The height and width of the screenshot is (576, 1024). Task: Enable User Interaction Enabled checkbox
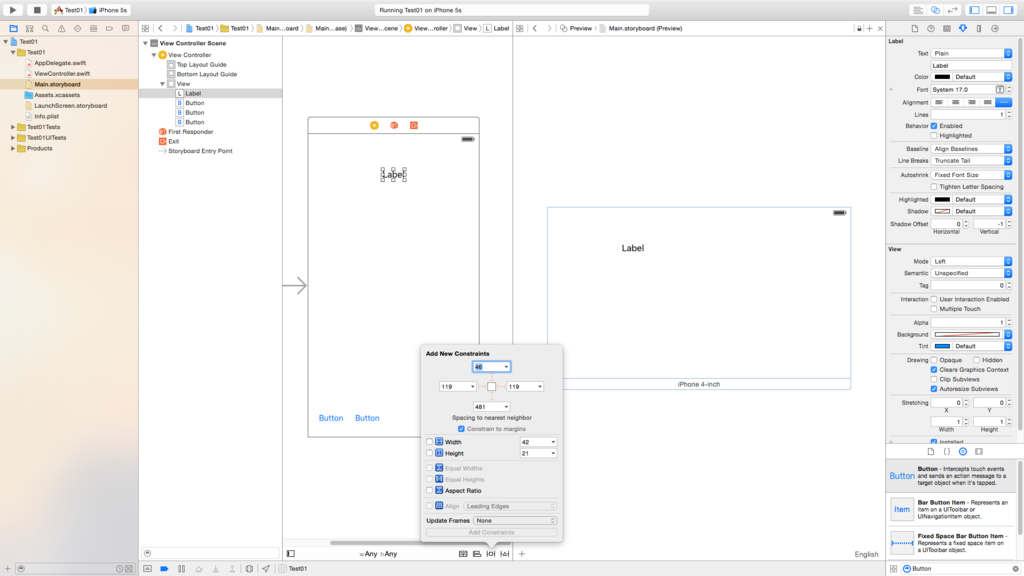(x=934, y=299)
